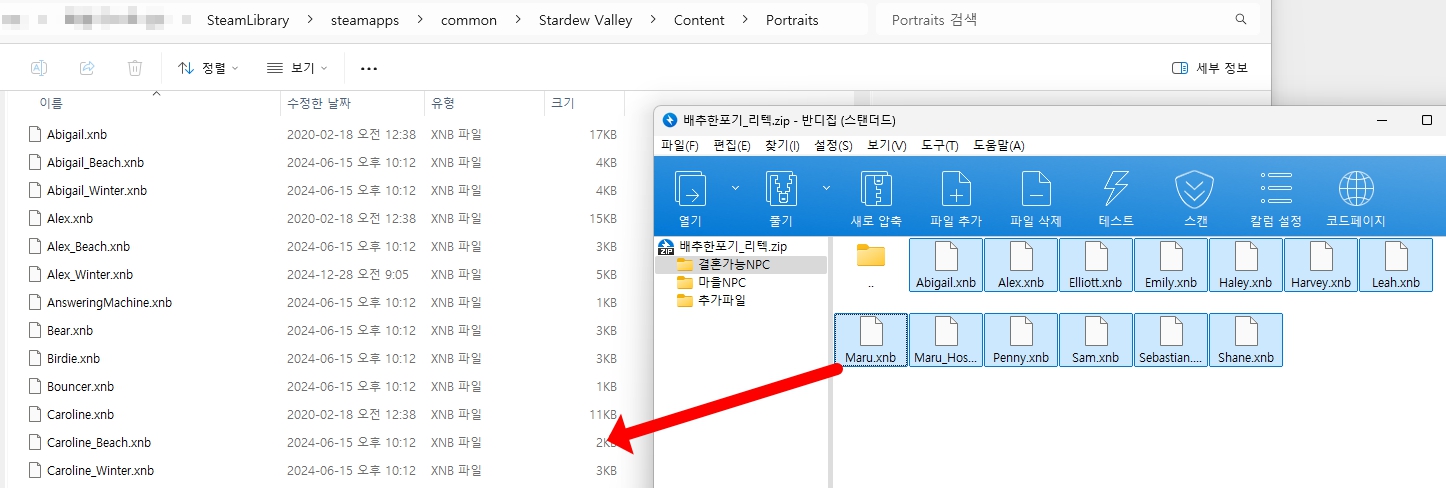Click the 풀기 (Extract) icon
The width and height of the screenshot is (1446, 488).
pyautogui.click(x=779, y=189)
